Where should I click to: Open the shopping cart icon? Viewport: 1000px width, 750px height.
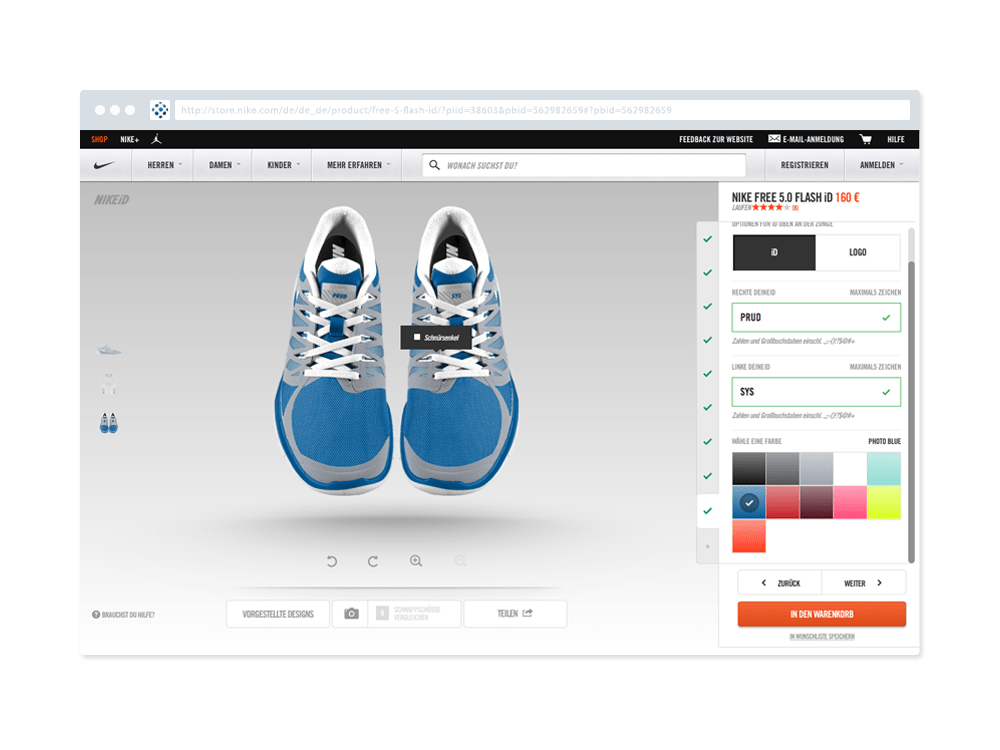[865, 139]
